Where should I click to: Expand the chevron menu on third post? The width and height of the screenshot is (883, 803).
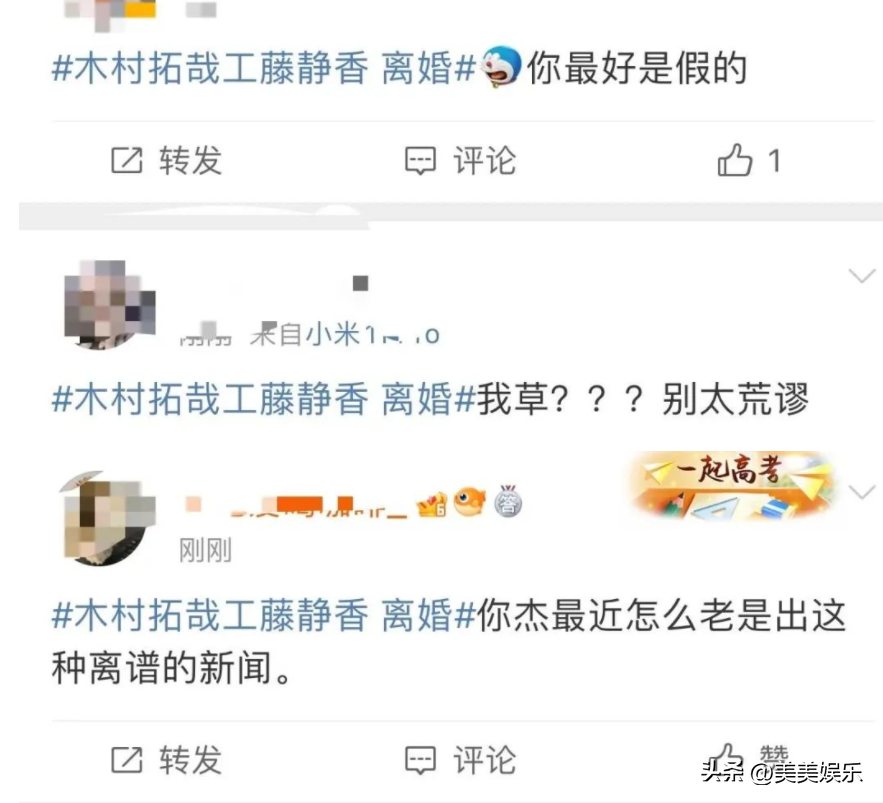[x=862, y=492]
